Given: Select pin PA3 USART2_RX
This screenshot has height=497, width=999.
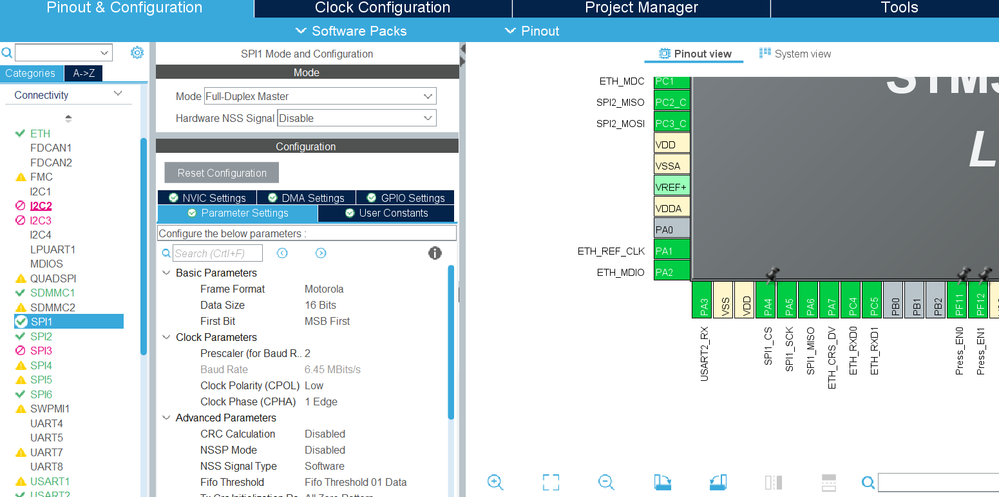Looking at the screenshot, I should tap(702, 299).
